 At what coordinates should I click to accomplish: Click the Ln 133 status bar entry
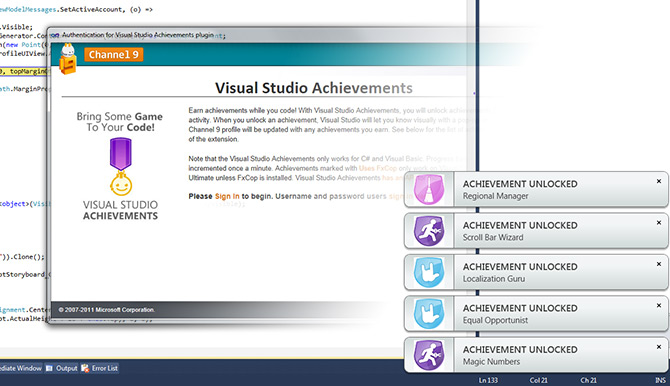coord(488,380)
